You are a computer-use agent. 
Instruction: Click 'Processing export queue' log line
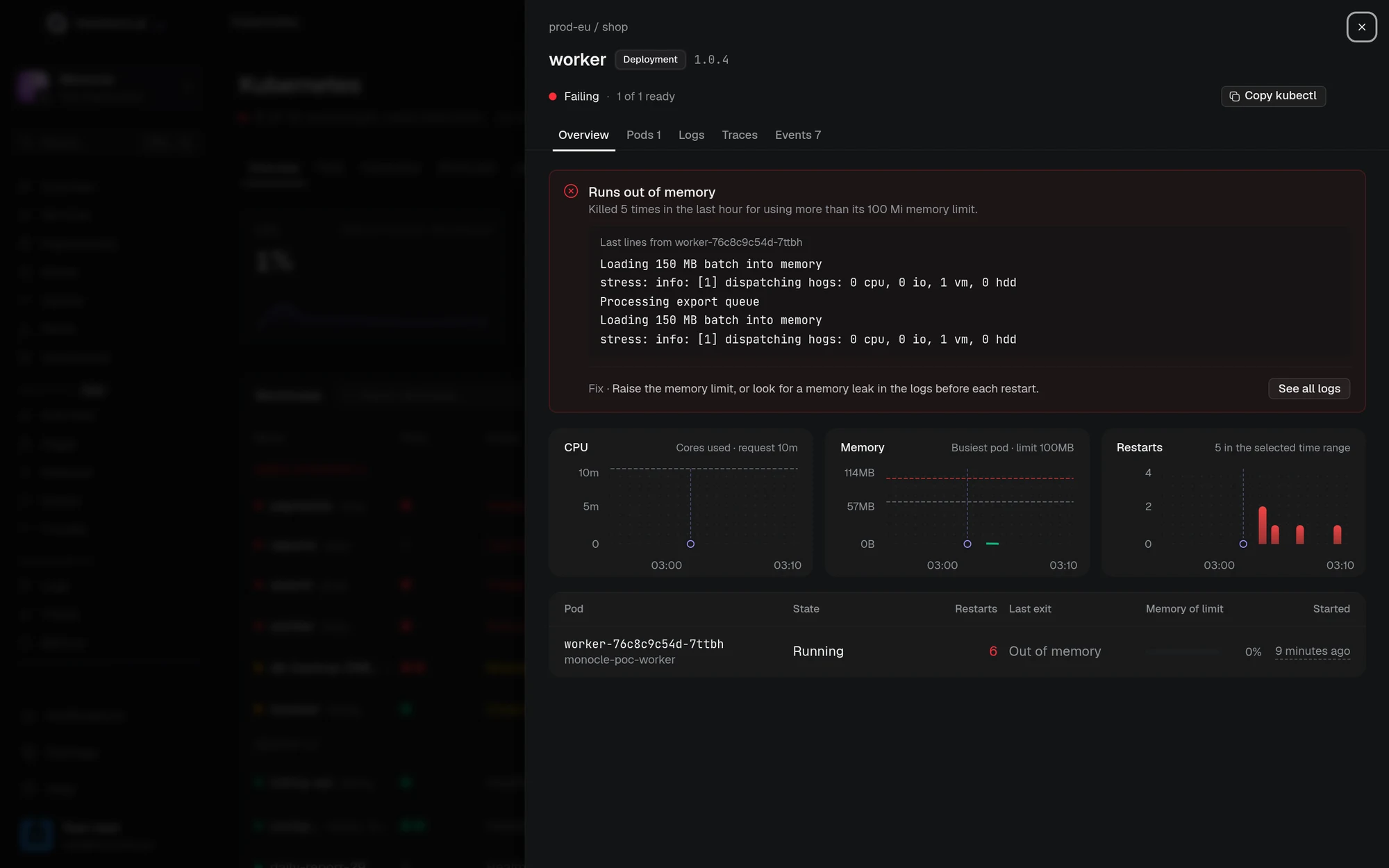679,301
